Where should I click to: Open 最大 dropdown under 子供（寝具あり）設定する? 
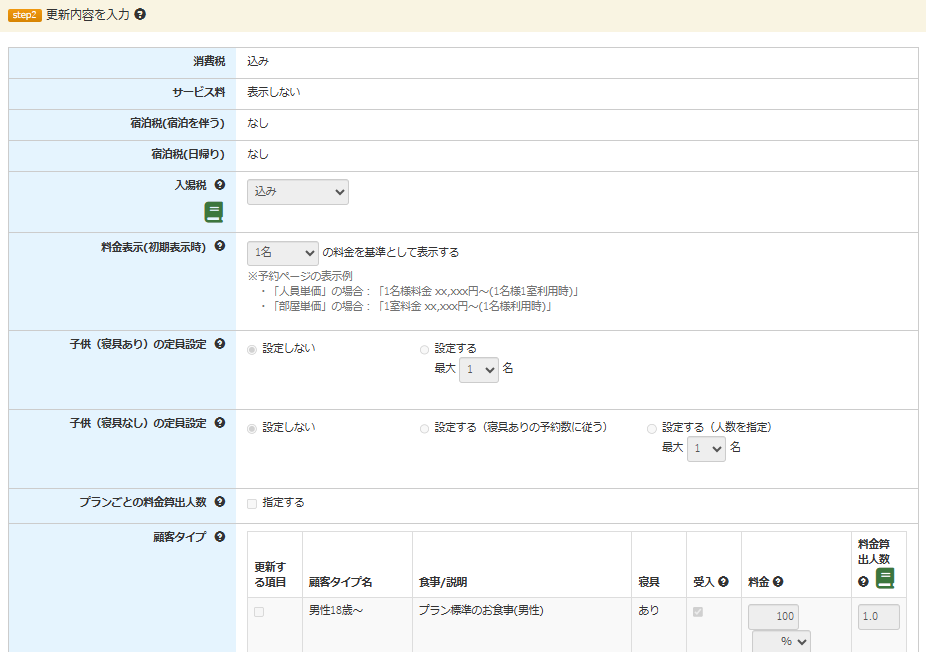tap(479, 370)
